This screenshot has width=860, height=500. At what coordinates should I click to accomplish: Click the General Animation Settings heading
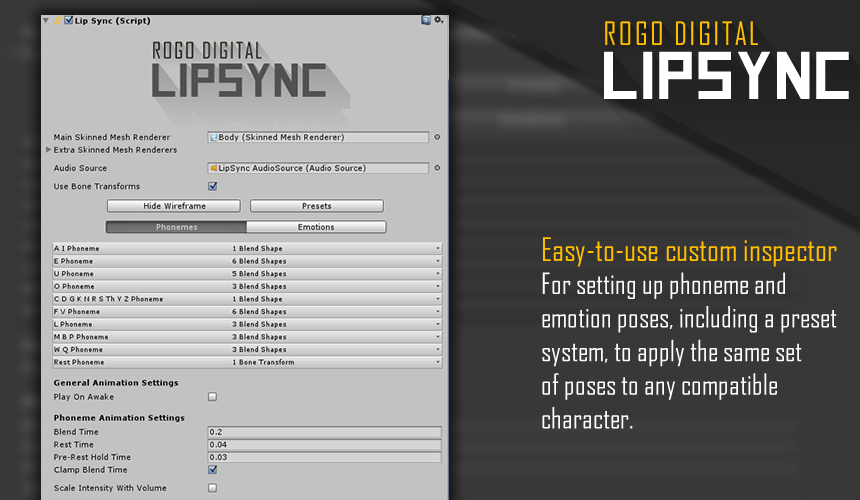pos(116,383)
